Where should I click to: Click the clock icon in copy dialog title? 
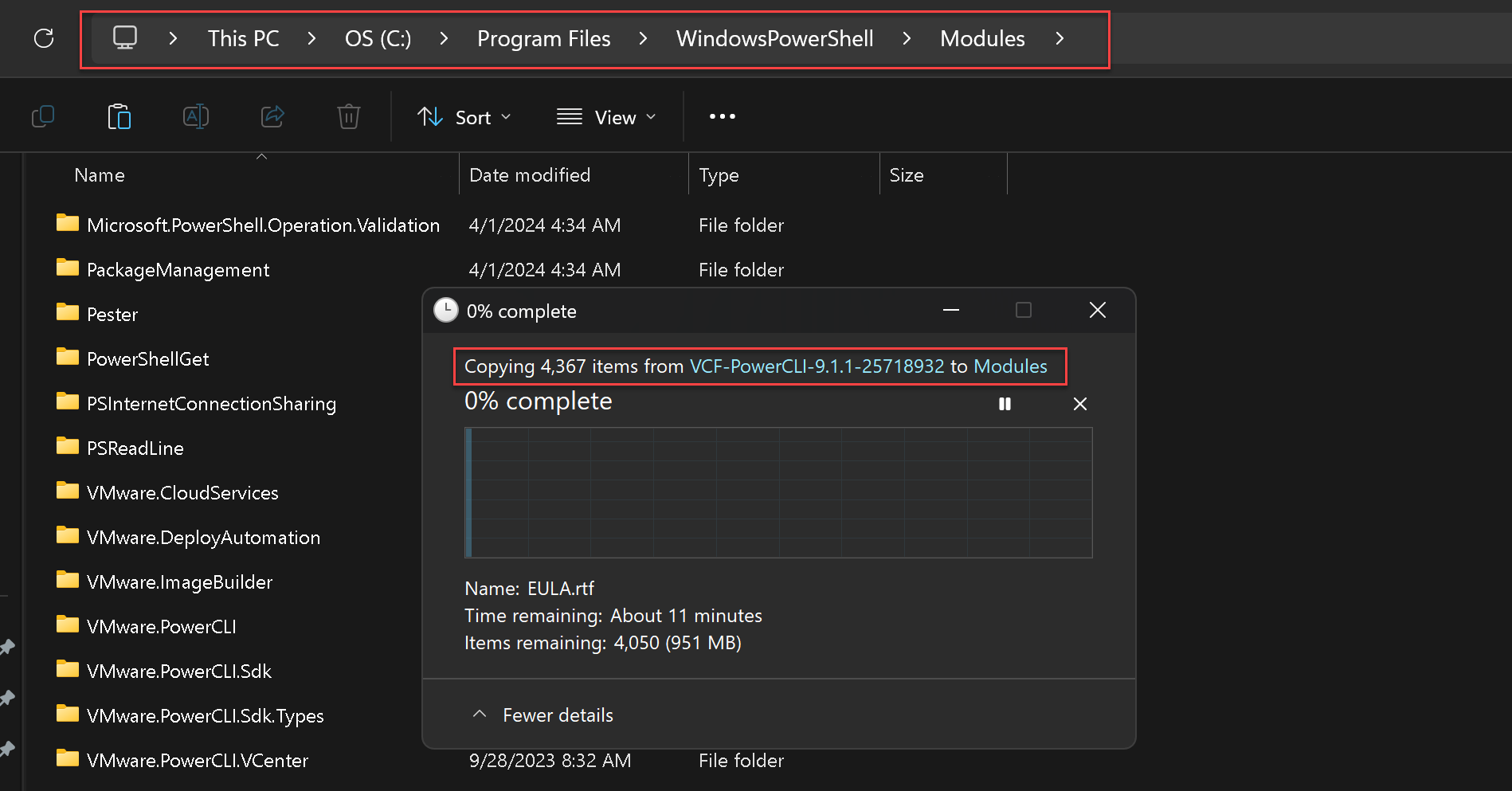tap(446, 311)
